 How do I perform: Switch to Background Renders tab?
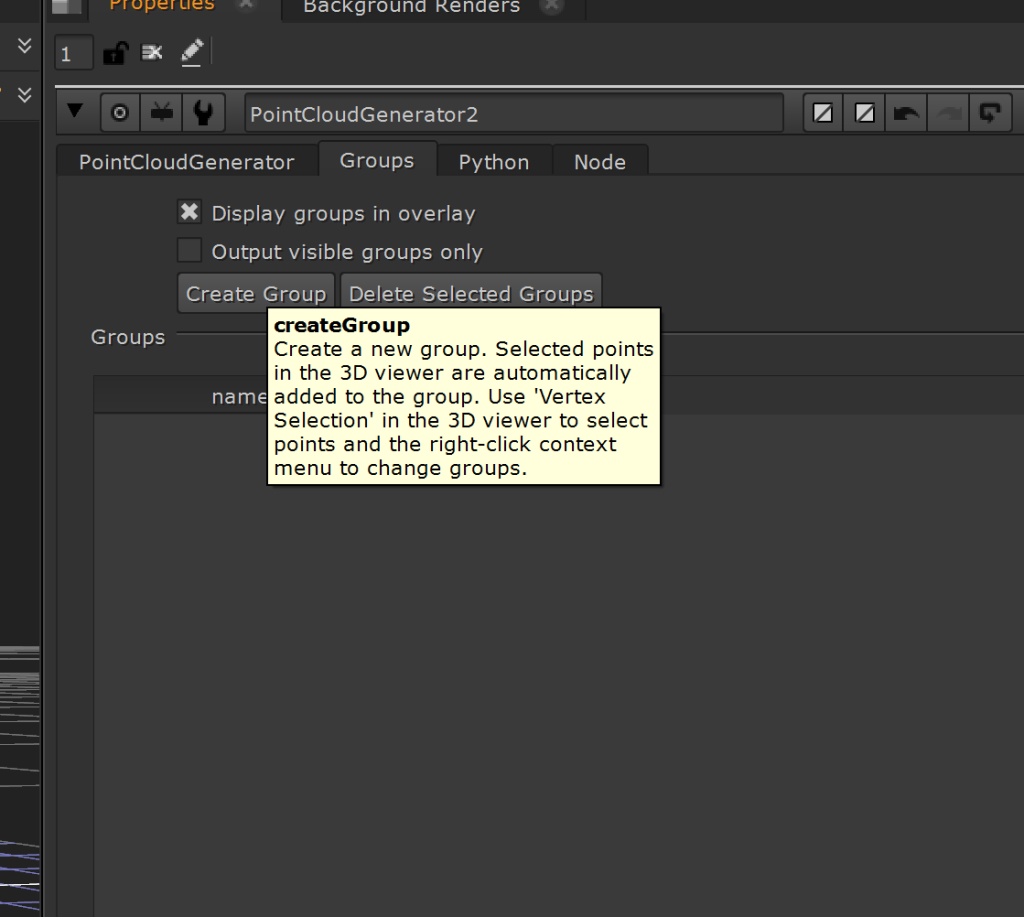tap(411, 7)
